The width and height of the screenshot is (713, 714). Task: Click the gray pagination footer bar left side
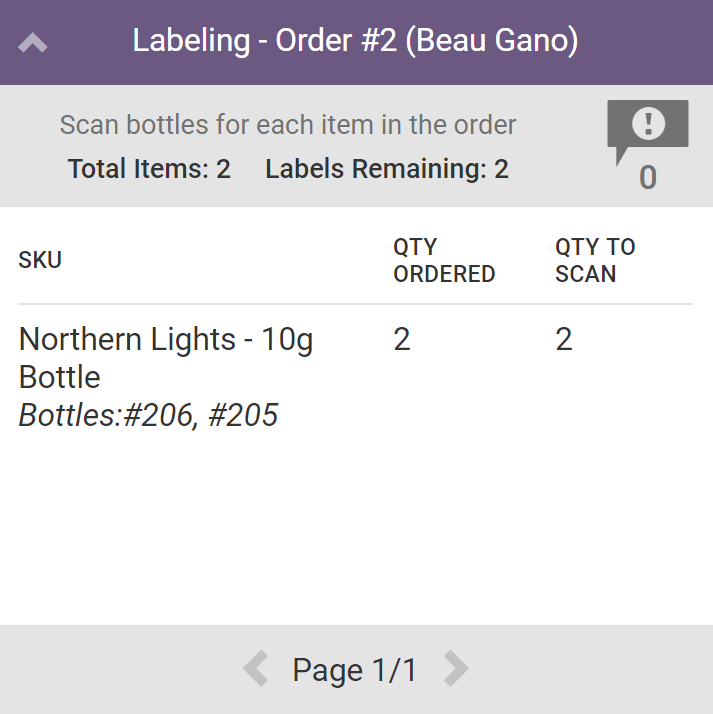point(100,670)
